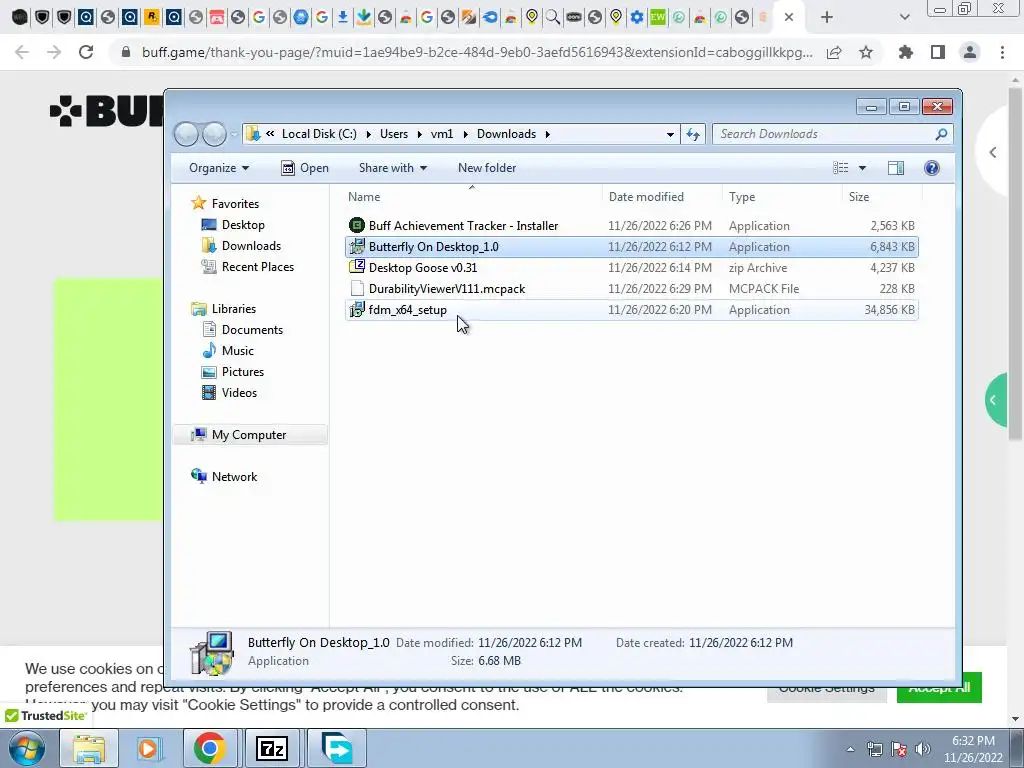Click DurabilityViewerV111 blank file icon
Screen dimensions: 1024x768
[357, 289]
